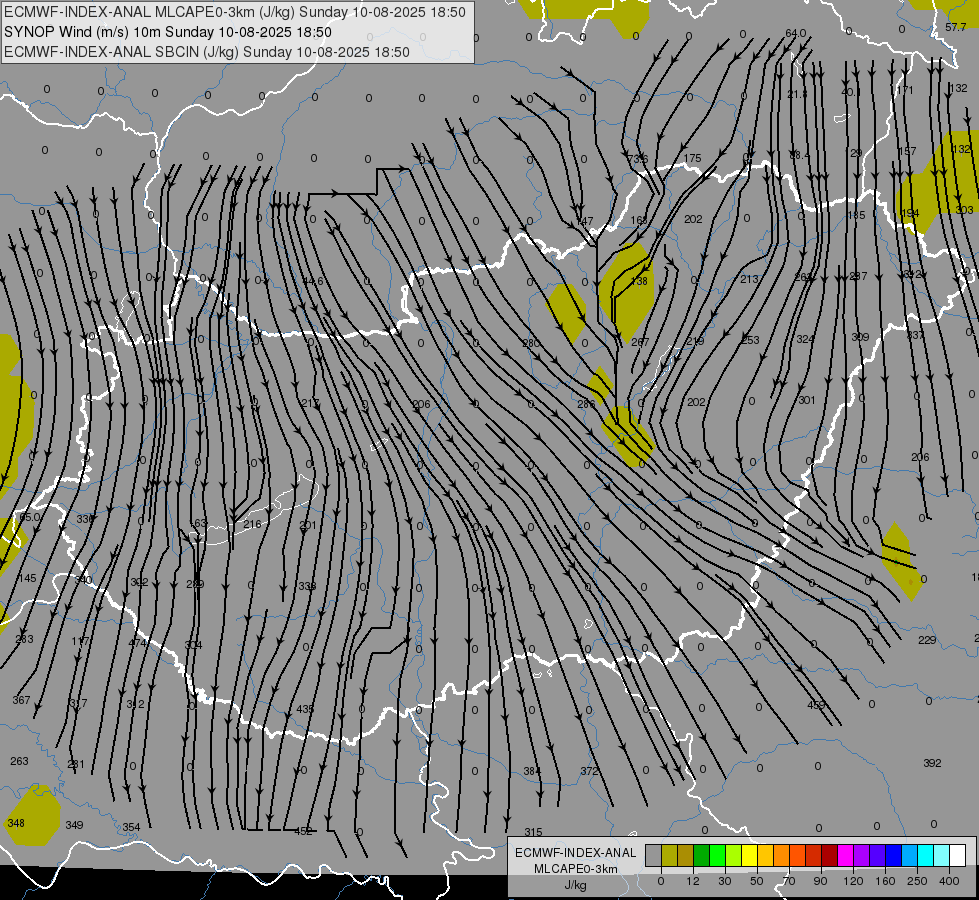The width and height of the screenshot is (979, 900).
Task: Click the bright green legend swatch
Action: point(718,855)
